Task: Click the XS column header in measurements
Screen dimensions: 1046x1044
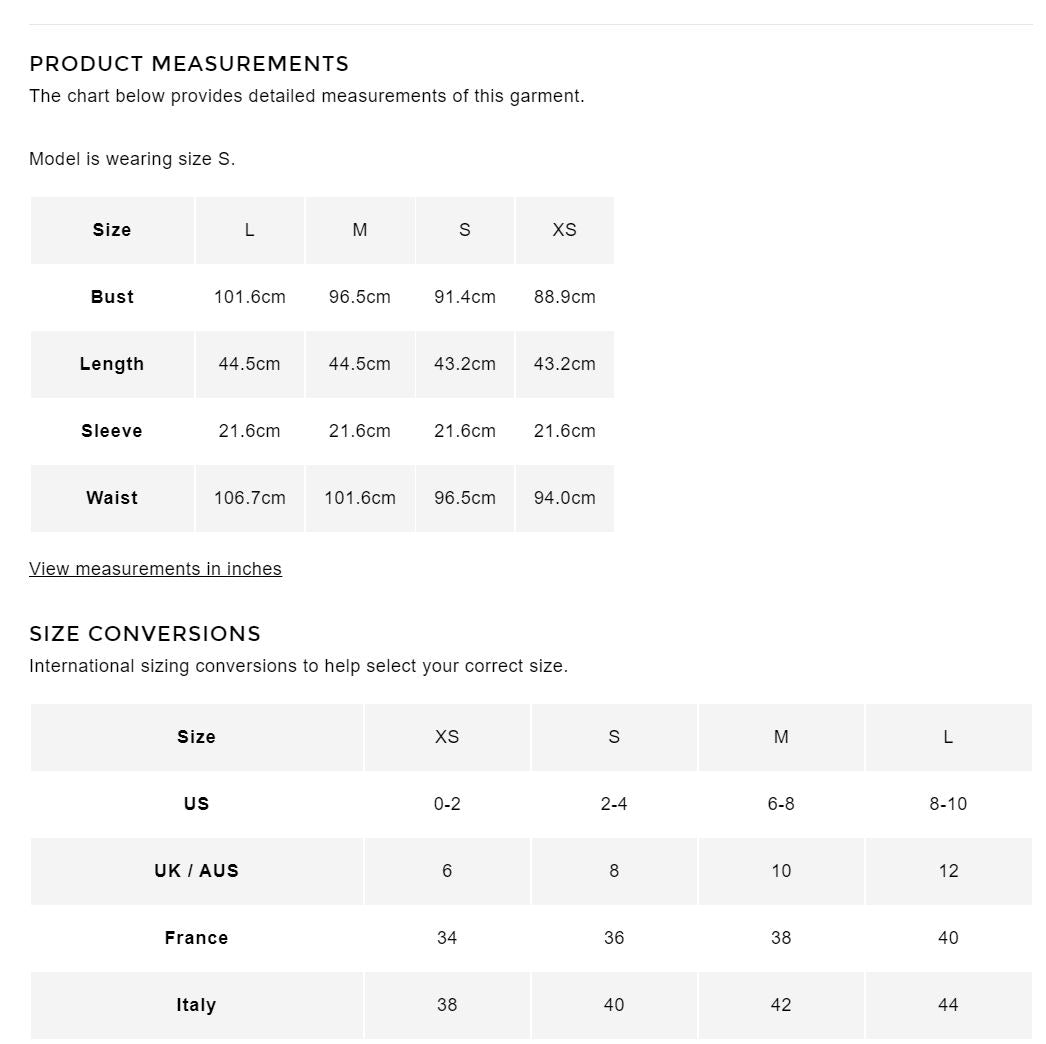Action: 564,230
